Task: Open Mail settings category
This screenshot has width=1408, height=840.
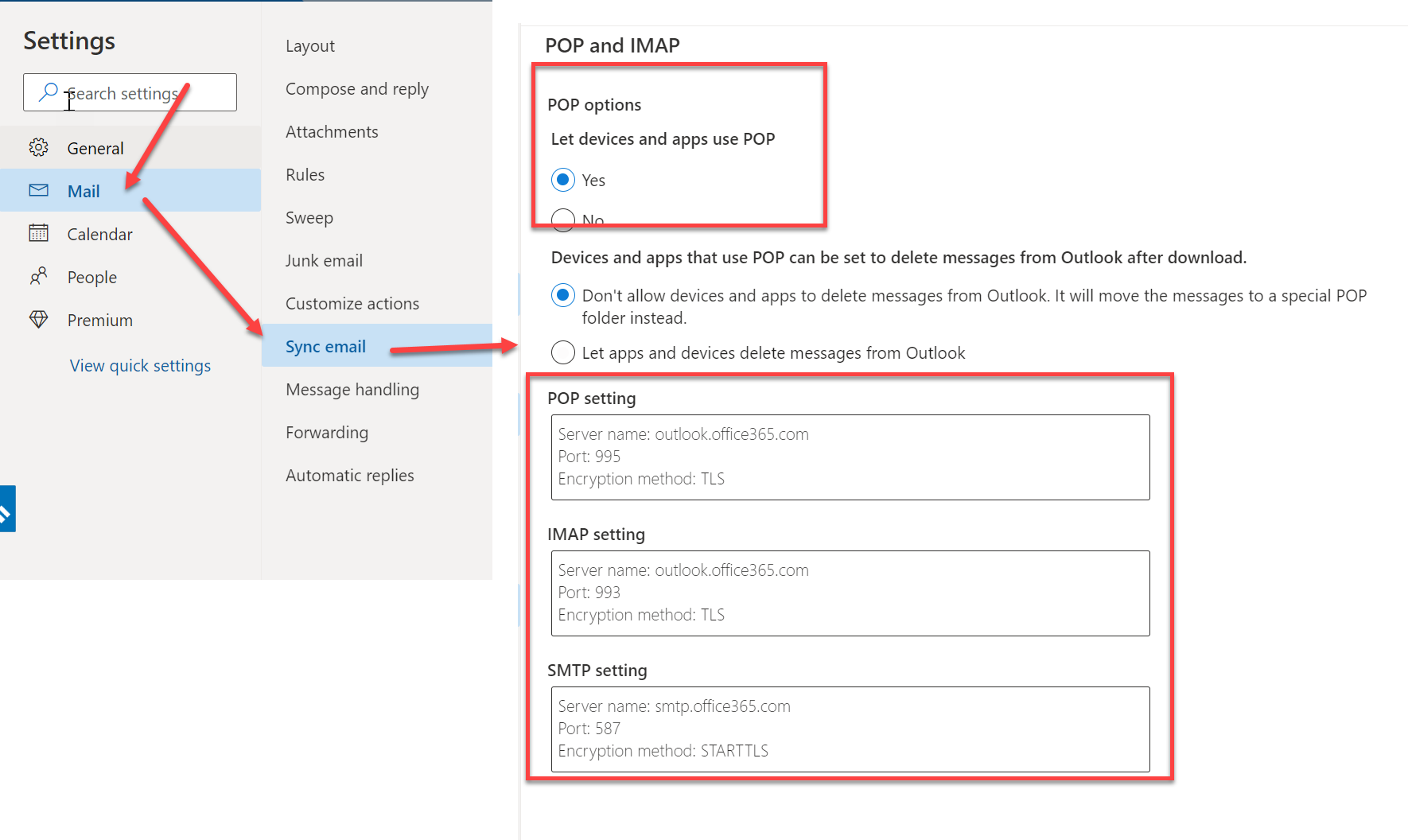Action: click(130, 190)
